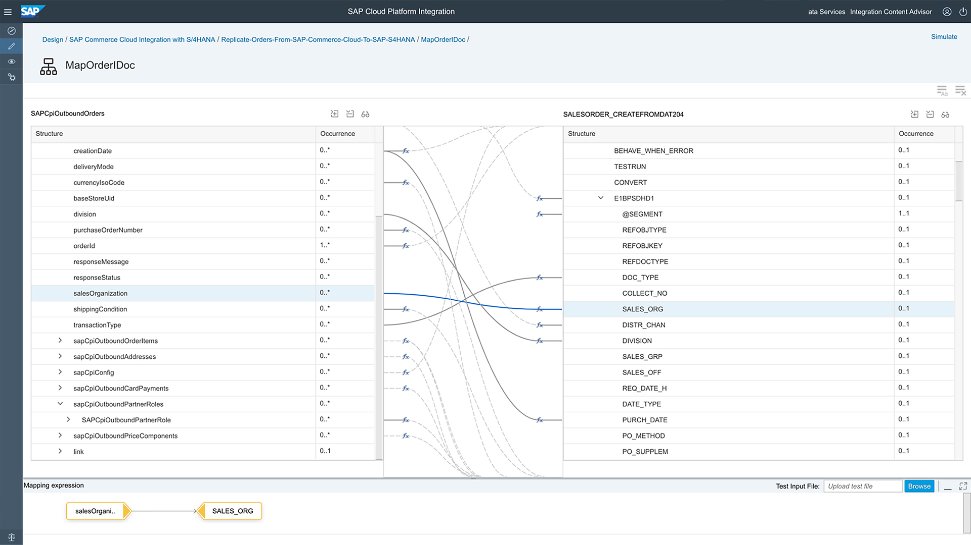Open the Monitor eye sidebar icon
The height and width of the screenshot is (545, 971).
pyautogui.click(x=11, y=61)
